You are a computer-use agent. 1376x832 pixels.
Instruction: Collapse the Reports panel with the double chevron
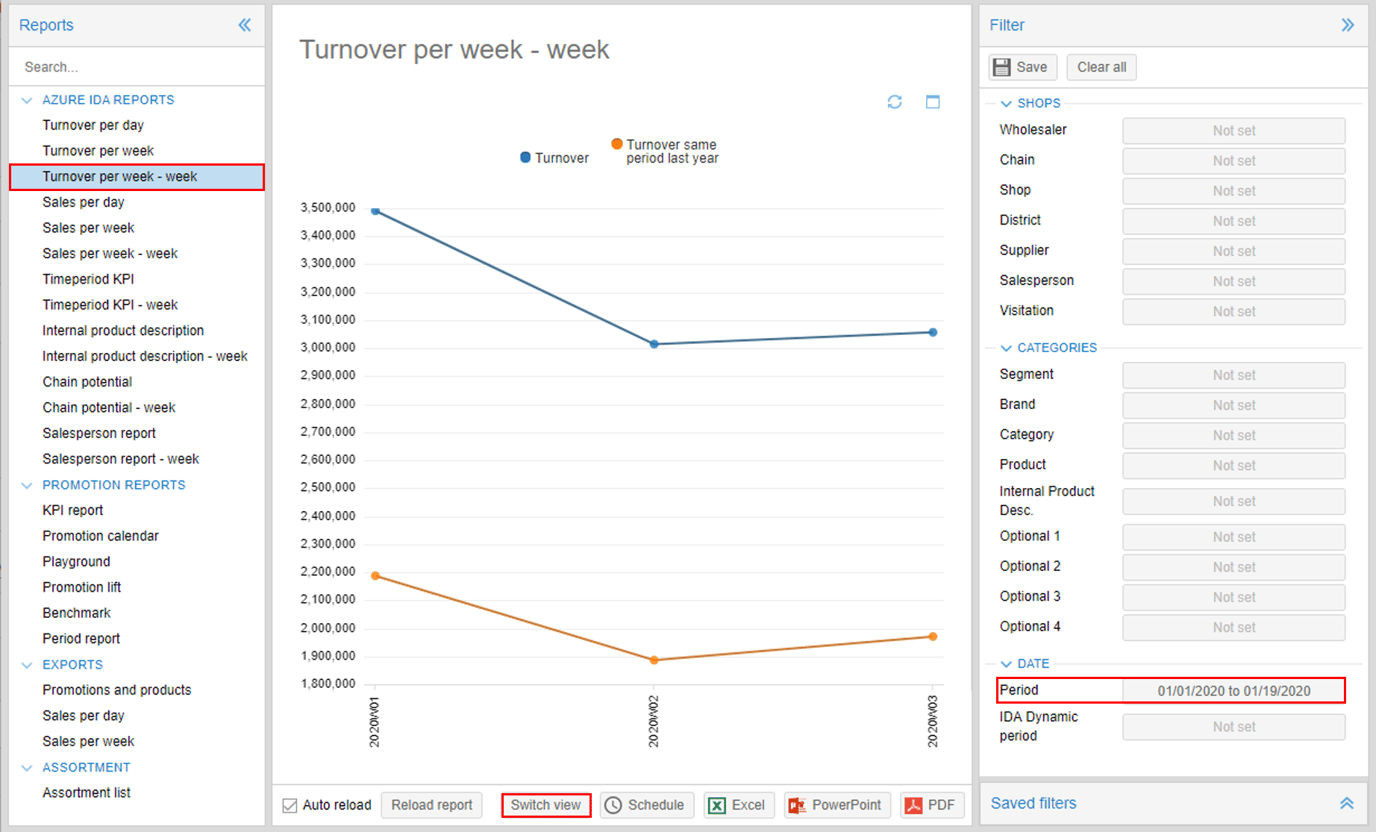[x=245, y=24]
